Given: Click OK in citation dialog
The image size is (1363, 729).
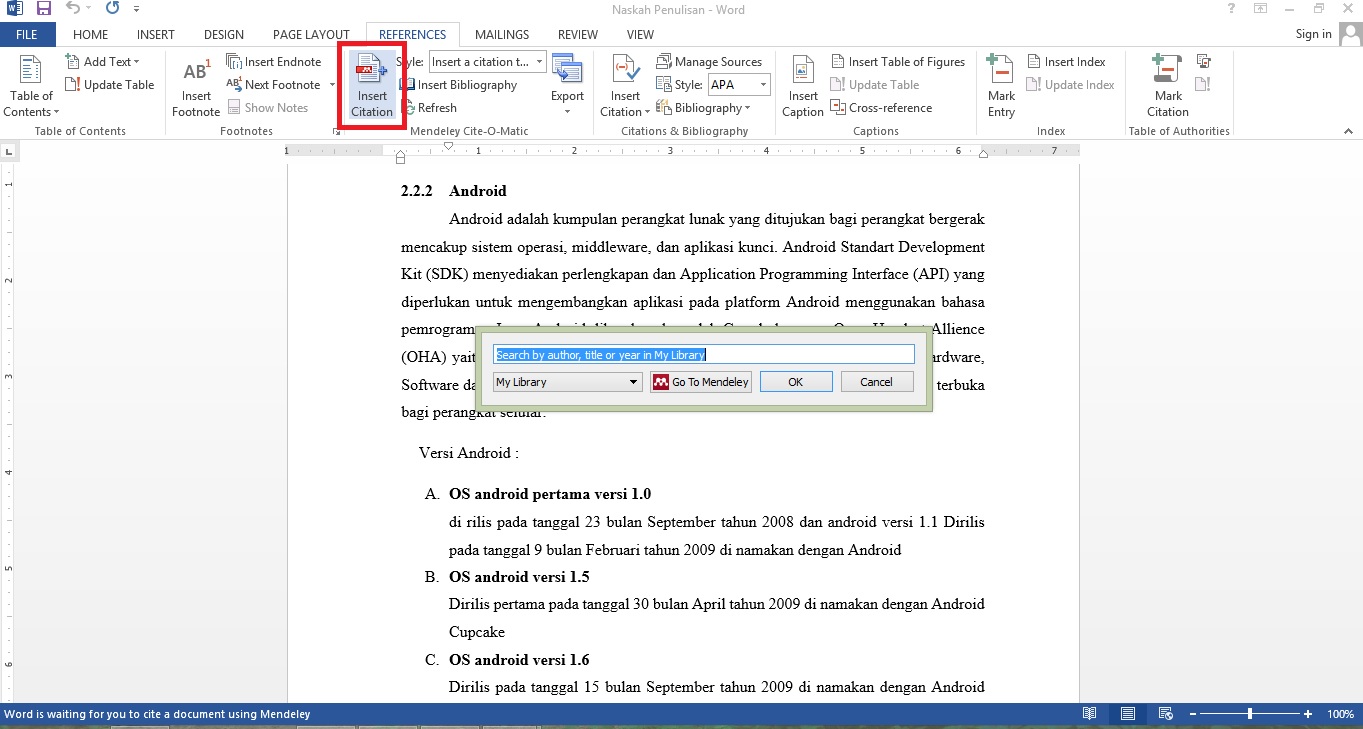Looking at the screenshot, I should click(x=796, y=382).
